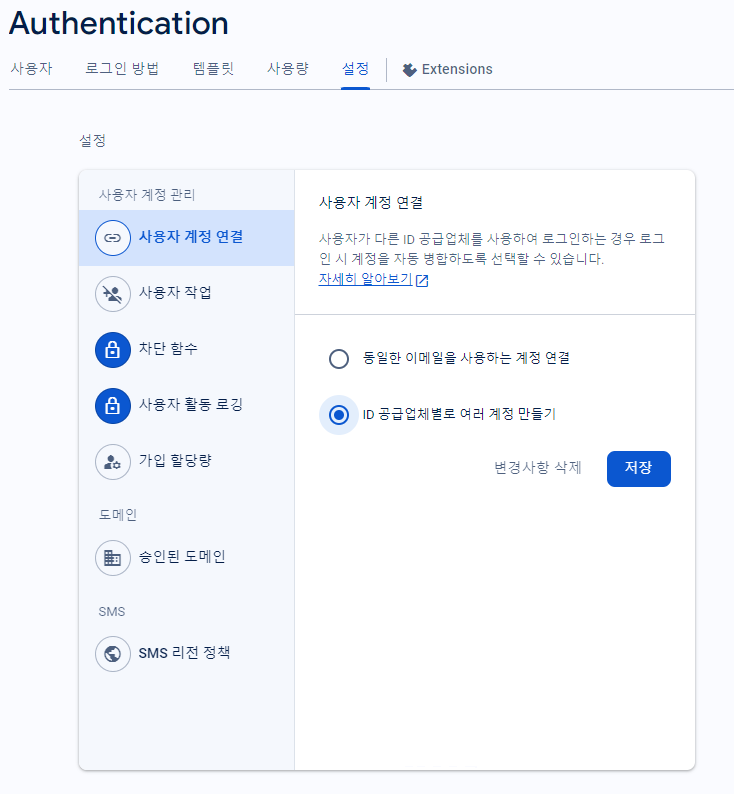This screenshot has height=794, width=734.
Task: Select the 설정 tab
Action: click(x=355, y=69)
